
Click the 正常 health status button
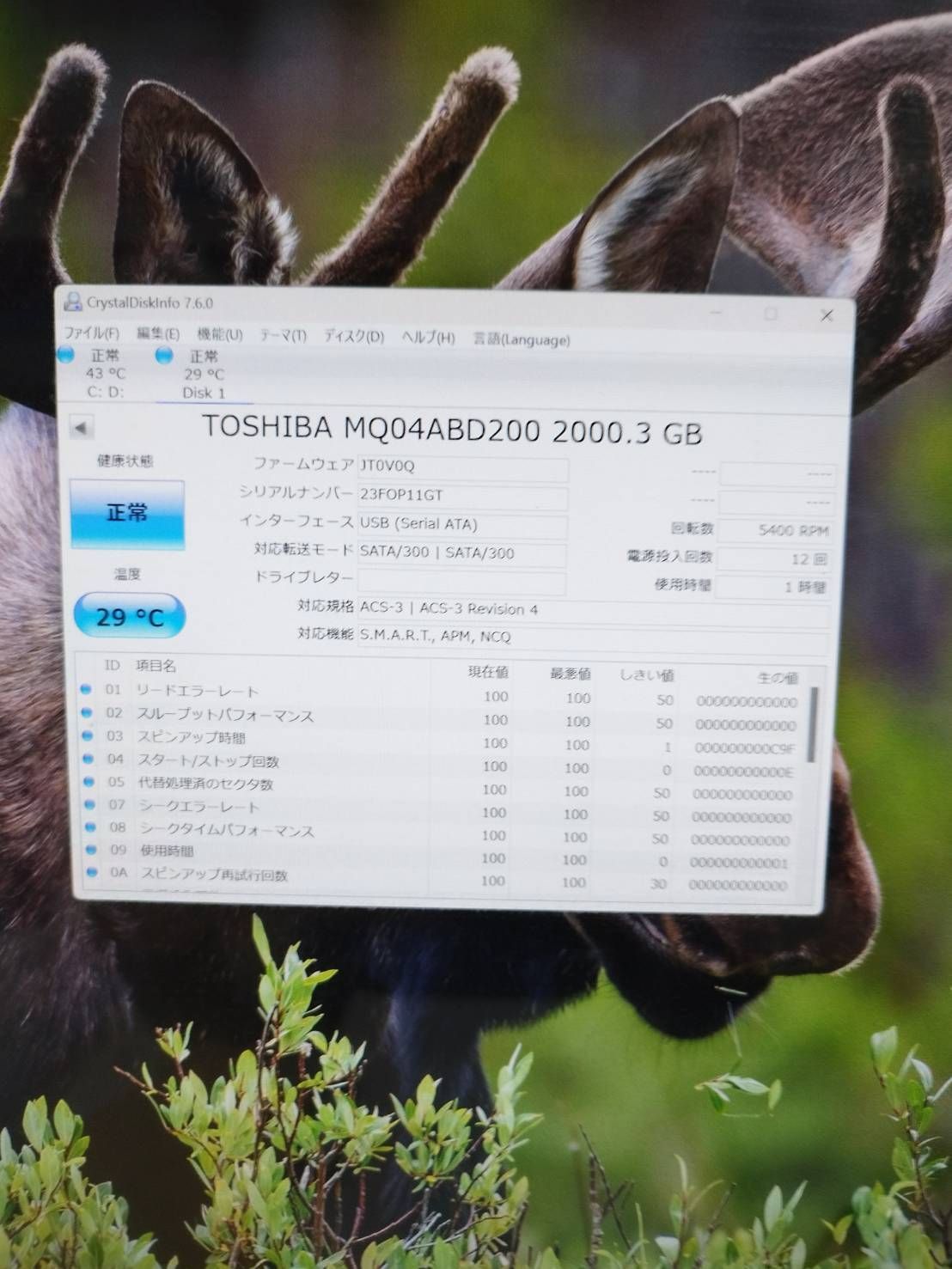tap(127, 514)
